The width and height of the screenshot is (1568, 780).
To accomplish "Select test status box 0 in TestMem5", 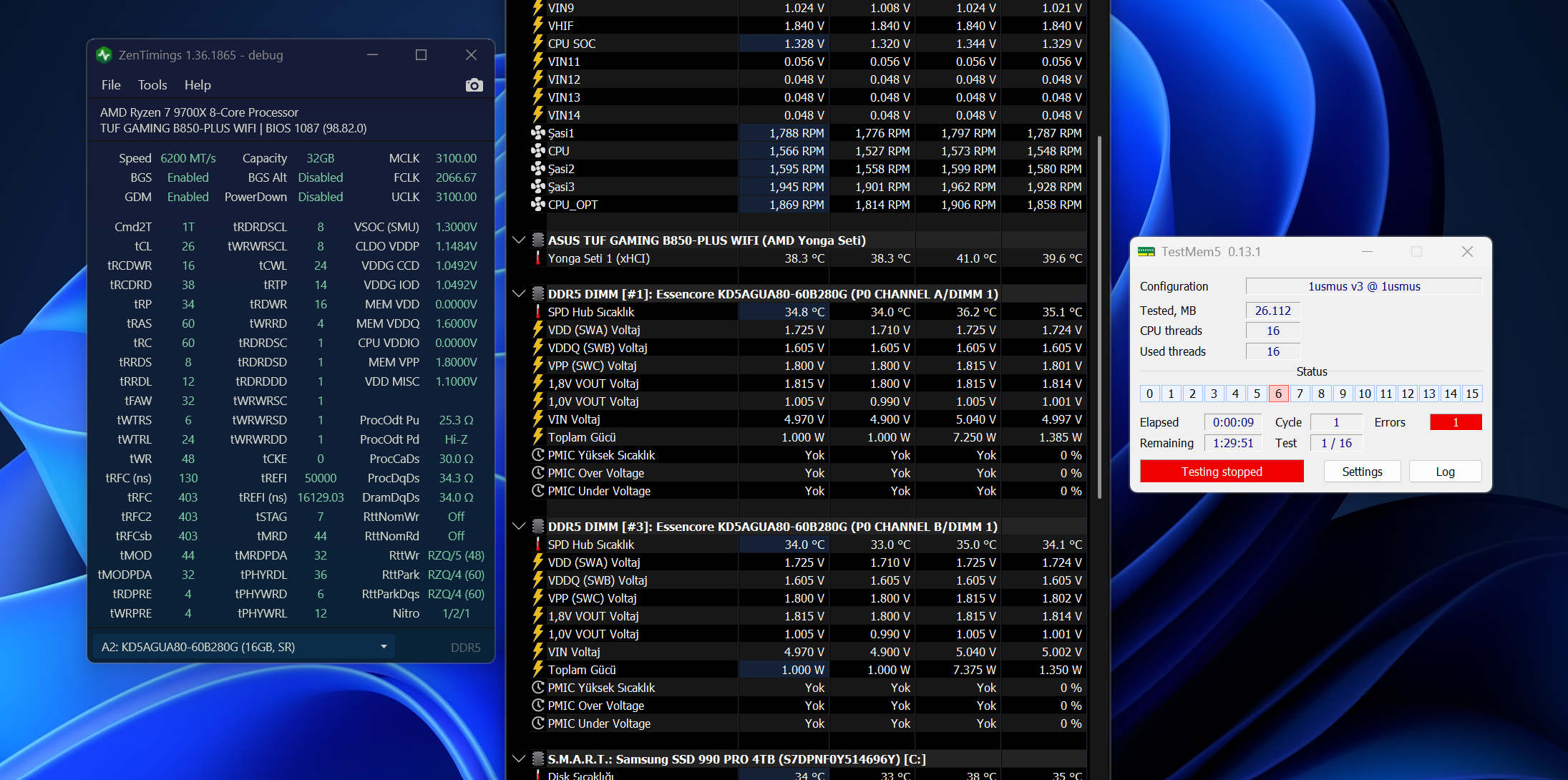I will [x=1149, y=394].
